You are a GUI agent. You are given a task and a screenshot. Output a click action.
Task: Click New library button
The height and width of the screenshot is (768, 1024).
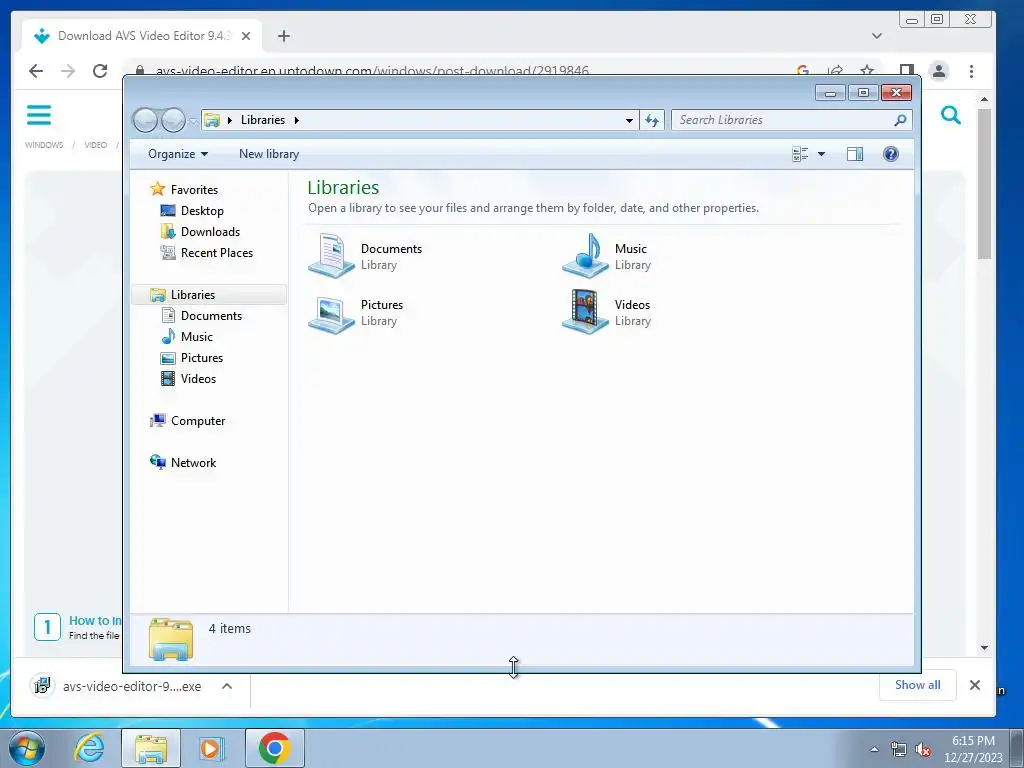click(x=268, y=154)
